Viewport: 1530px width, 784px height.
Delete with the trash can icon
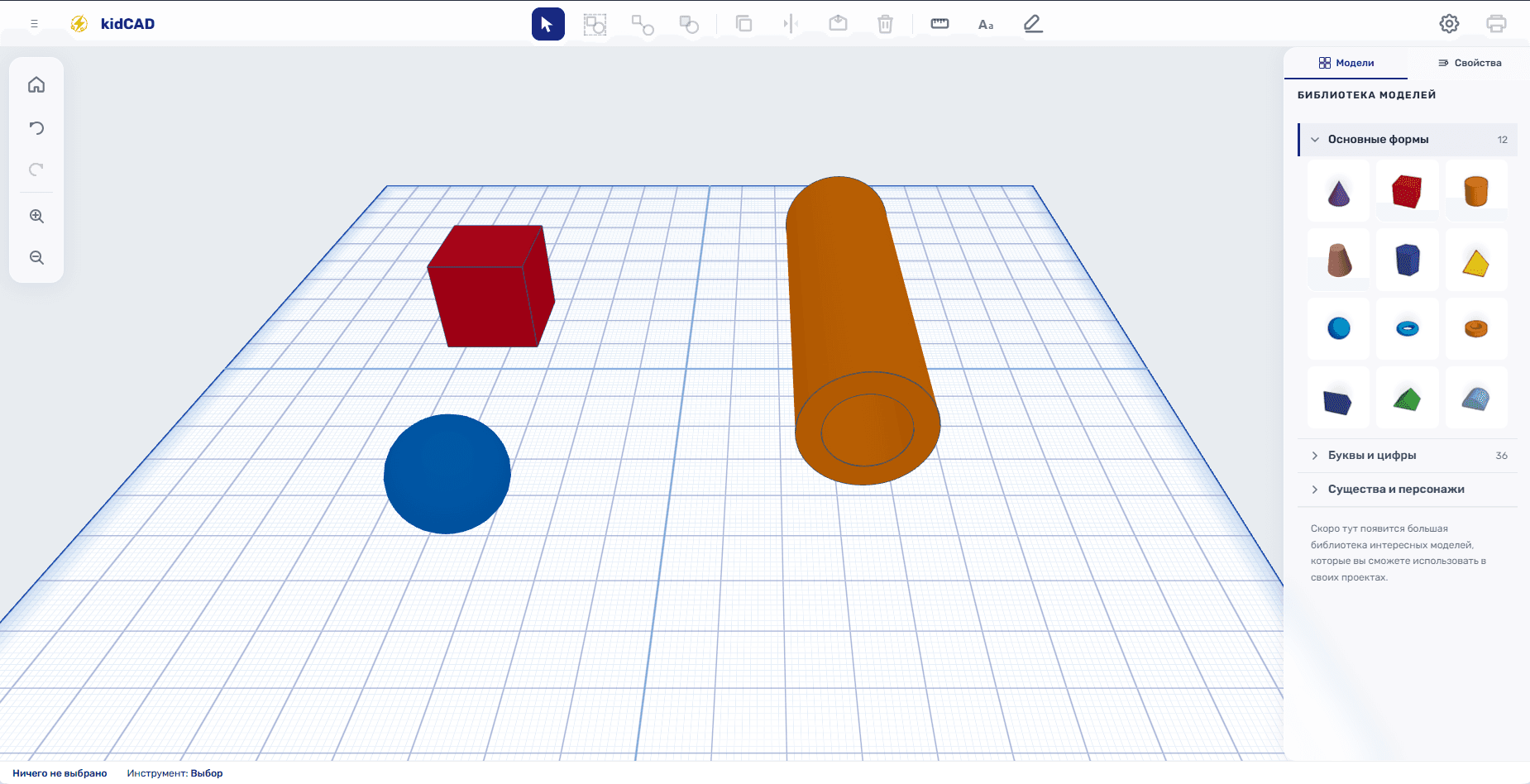tap(885, 24)
